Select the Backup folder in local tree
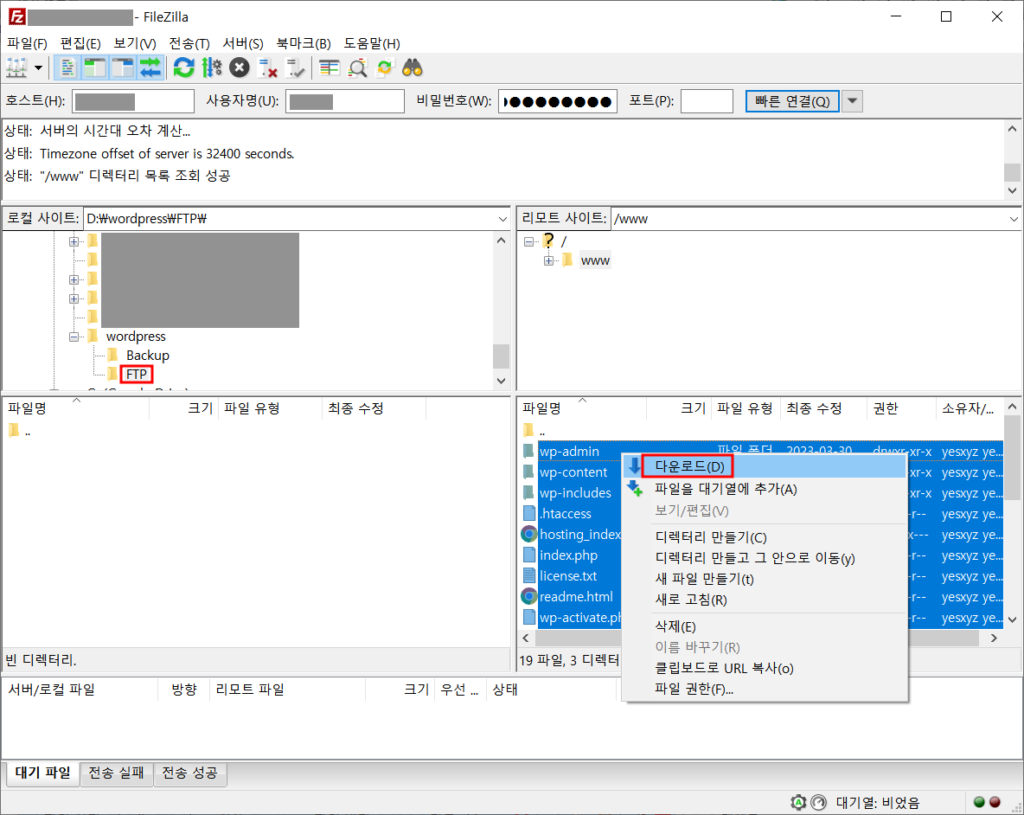The image size is (1024, 815). click(x=148, y=355)
